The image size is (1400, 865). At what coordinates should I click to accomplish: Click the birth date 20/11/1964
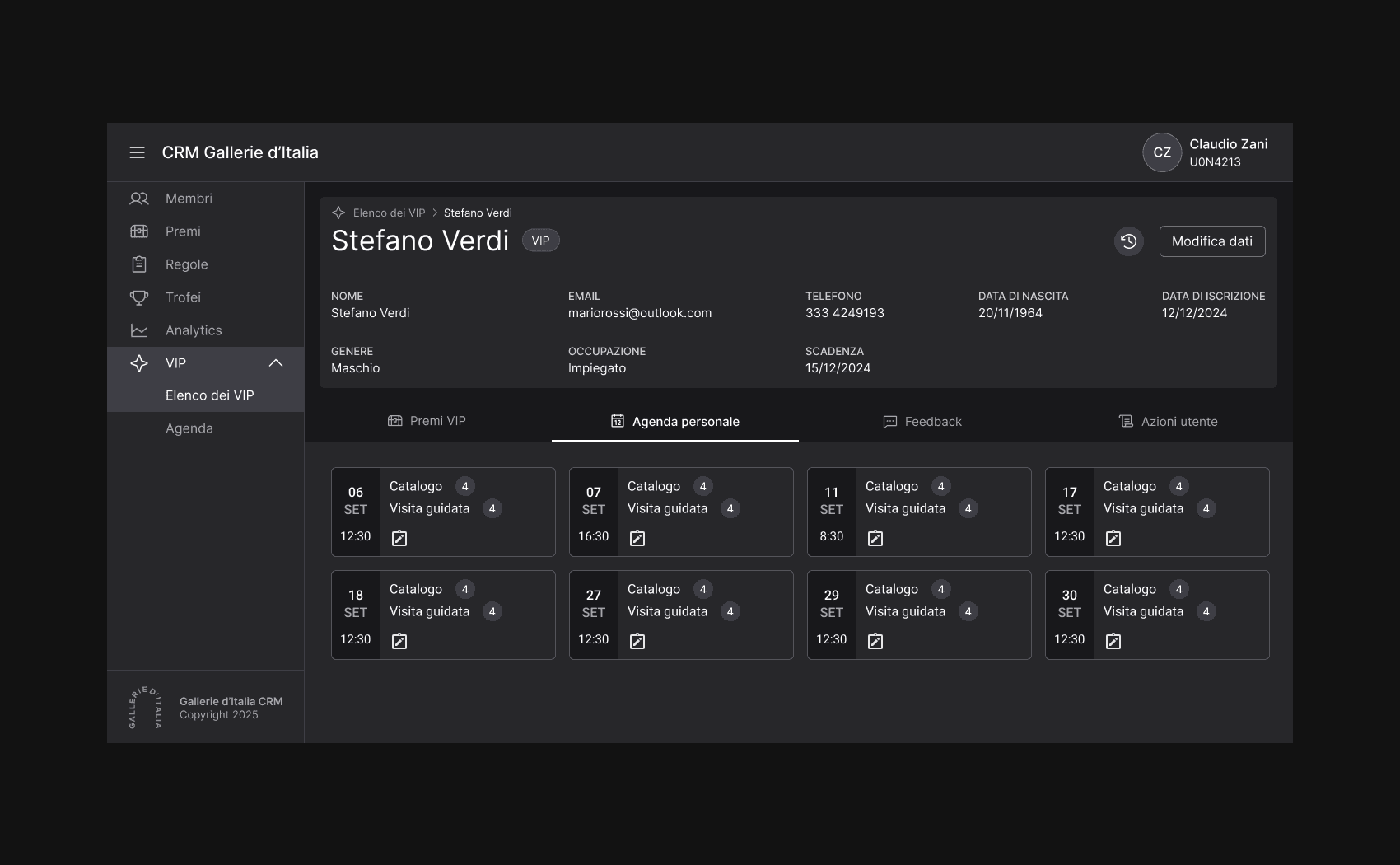[x=1010, y=313]
